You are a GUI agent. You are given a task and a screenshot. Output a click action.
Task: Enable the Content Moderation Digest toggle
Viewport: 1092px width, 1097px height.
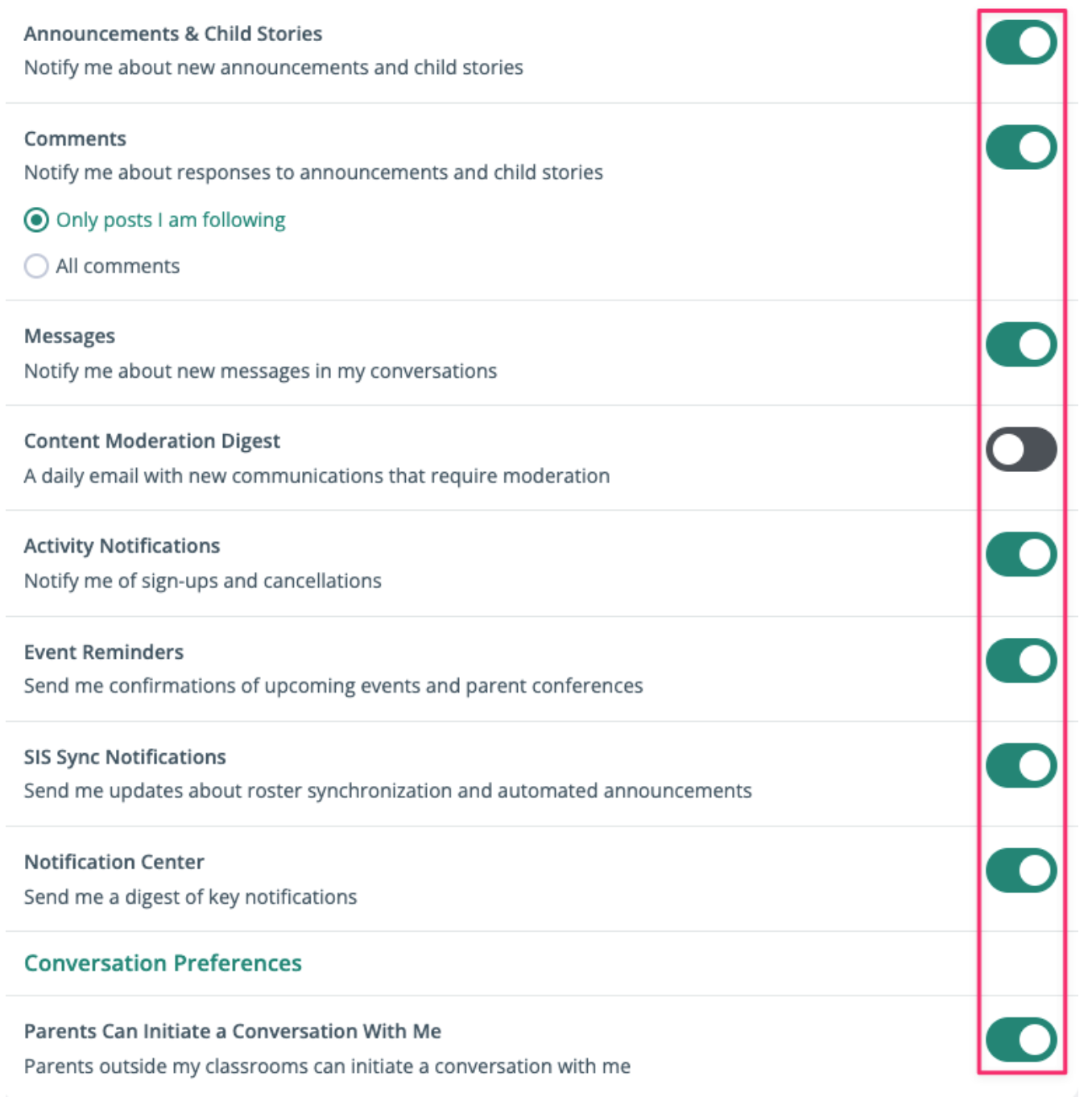(x=1020, y=449)
